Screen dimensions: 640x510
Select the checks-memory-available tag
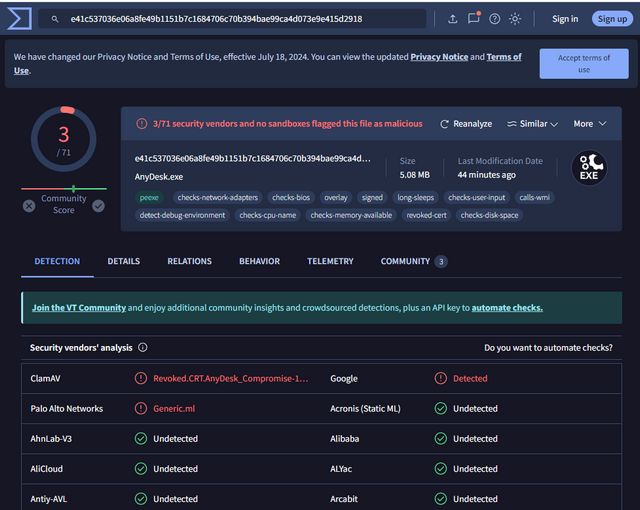click(351, 215)
